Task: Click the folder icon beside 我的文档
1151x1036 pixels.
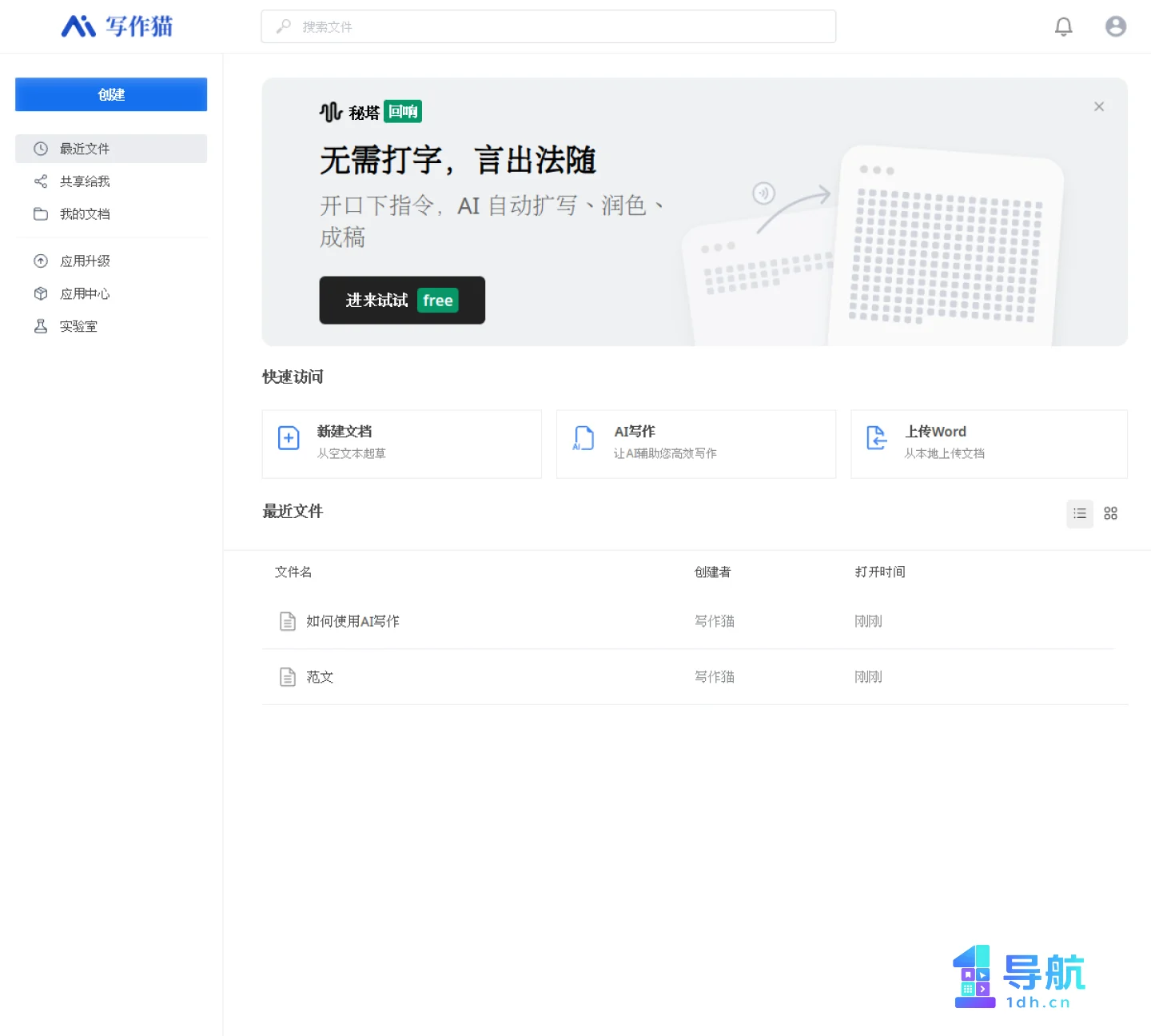Action: pos(41,214)
